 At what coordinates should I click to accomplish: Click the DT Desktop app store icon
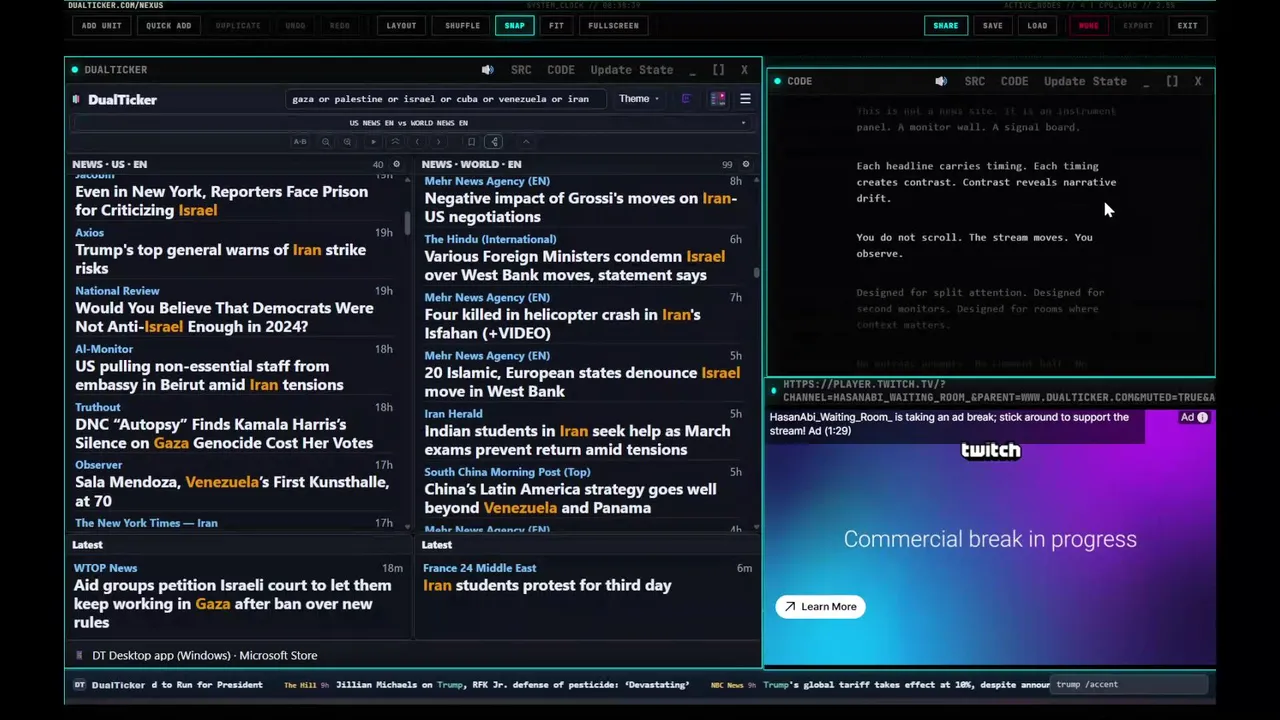tap(79, 655)
